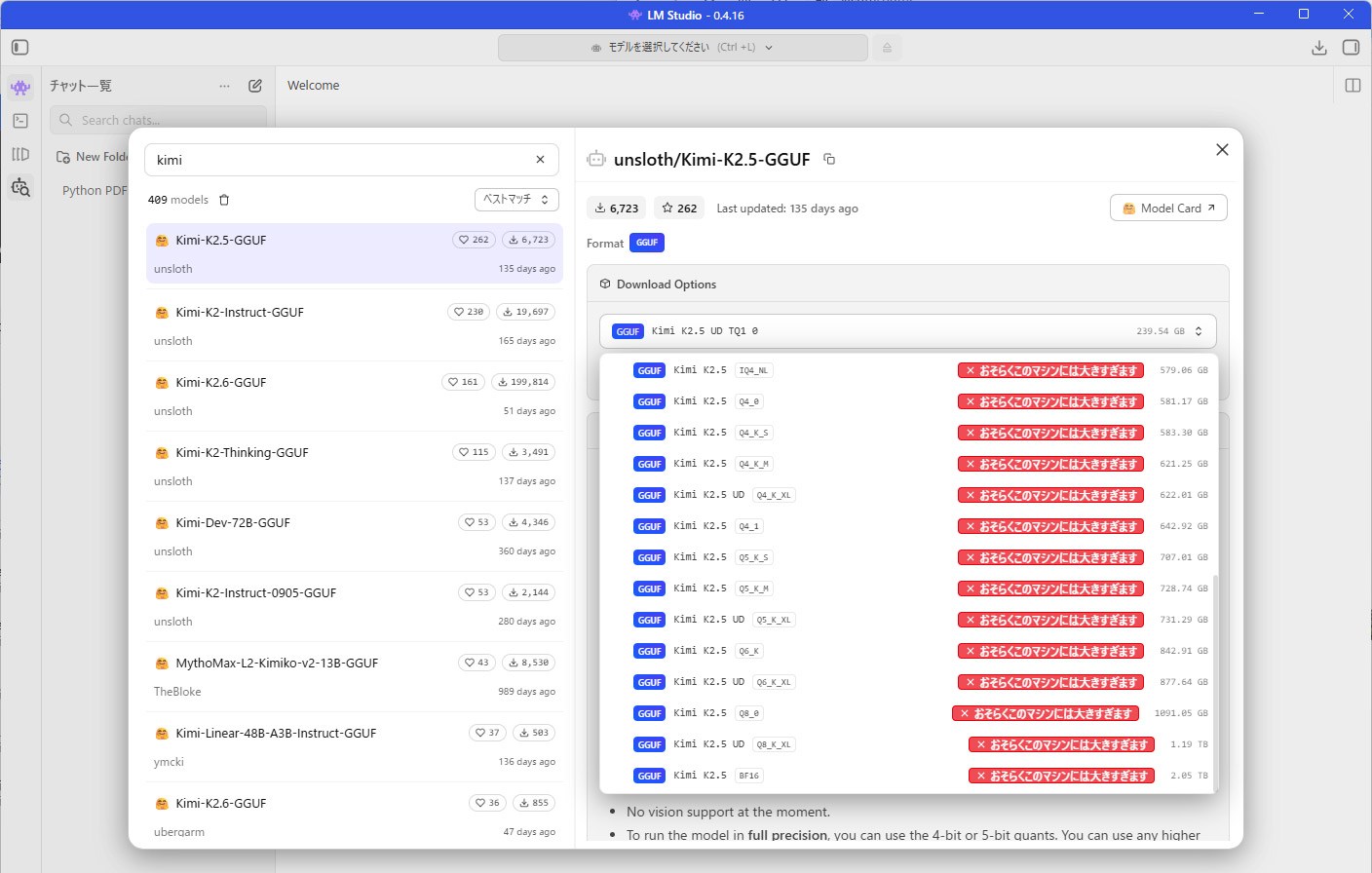Click 19,697 downloads on Kimi-K2-Instruct-GGUF

(526, 312)
